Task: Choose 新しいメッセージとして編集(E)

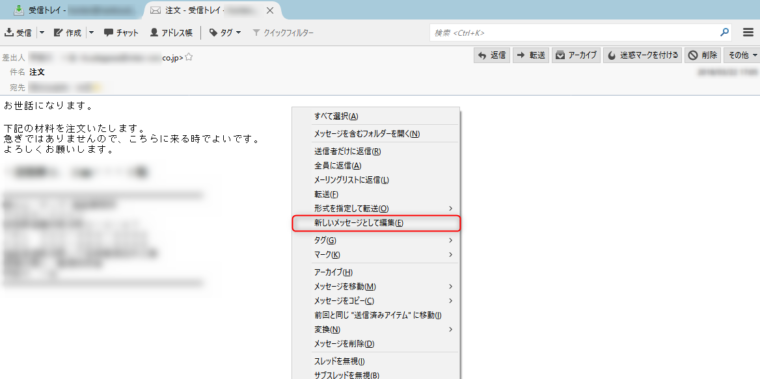Action: pos(376,223)
